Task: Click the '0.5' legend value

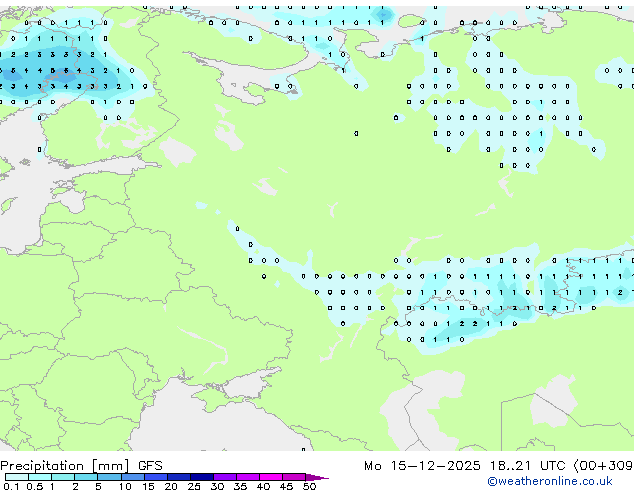Action: 35,486
